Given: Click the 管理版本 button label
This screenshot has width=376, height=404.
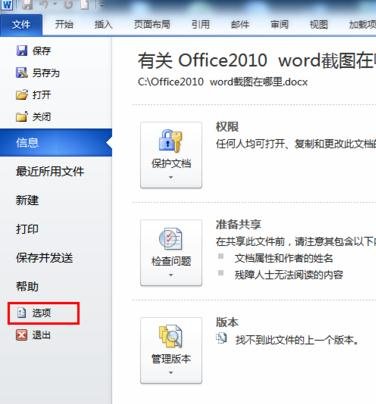Looking at the screenshot, I should coord(171,359).
